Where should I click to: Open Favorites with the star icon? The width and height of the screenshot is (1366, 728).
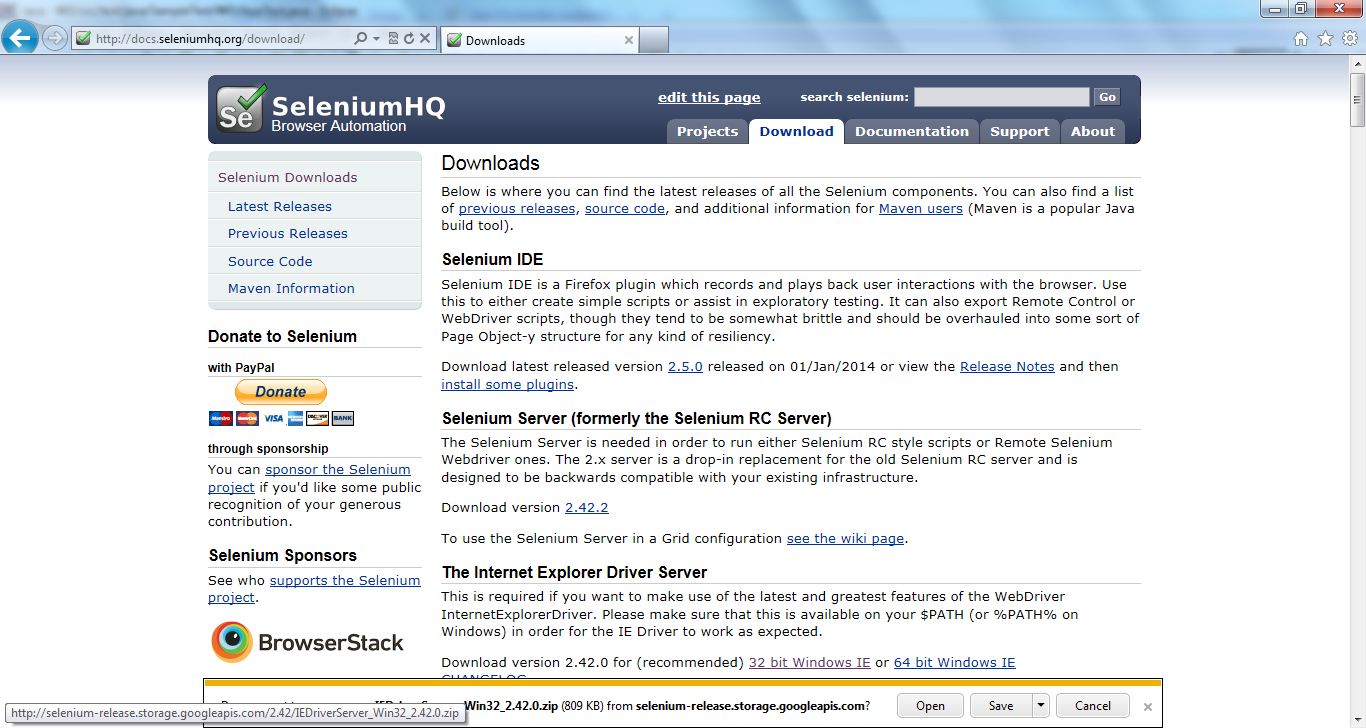pyautogui.click(x=1325, y=39)
